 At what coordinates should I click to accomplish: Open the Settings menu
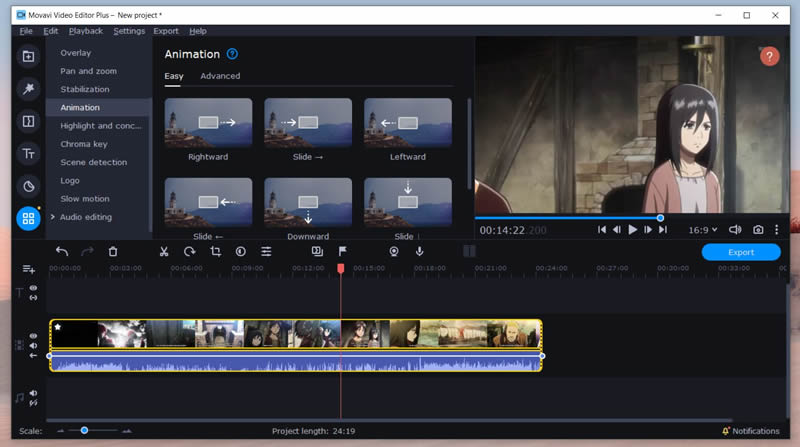pos(129,31)
